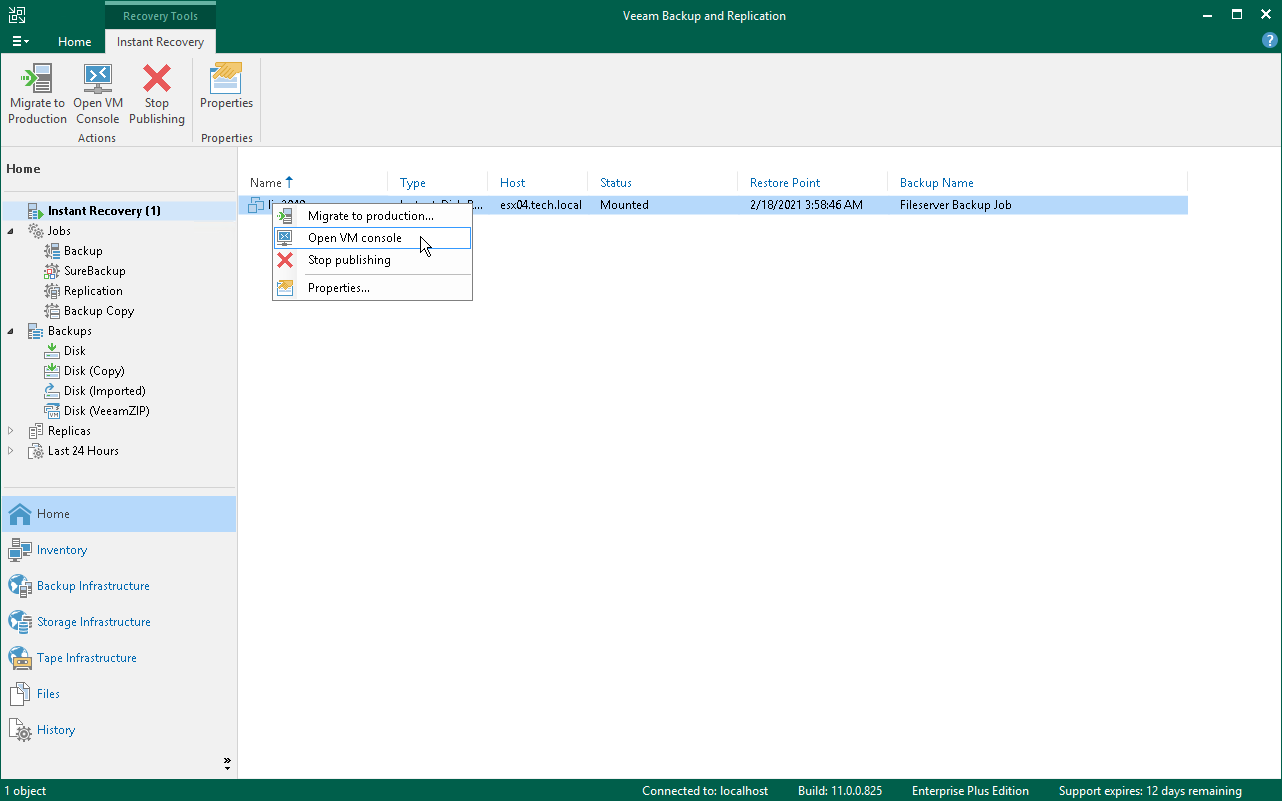This screenshot has width=1282, height=801.
Task: Expand the Replicas tree node
Action: (10, 430)
